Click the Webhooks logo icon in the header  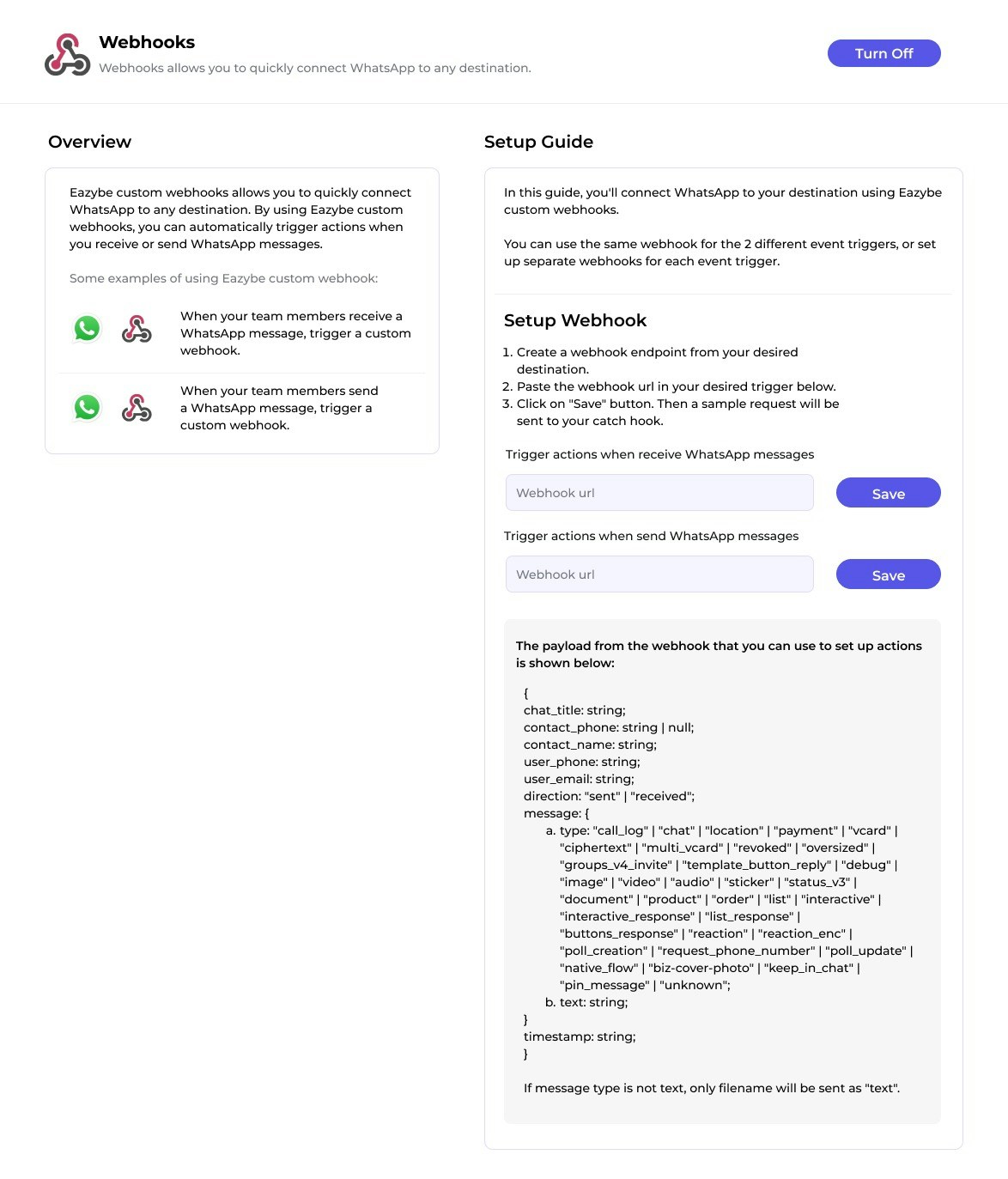pyautogui.click(x=65, y=52)
